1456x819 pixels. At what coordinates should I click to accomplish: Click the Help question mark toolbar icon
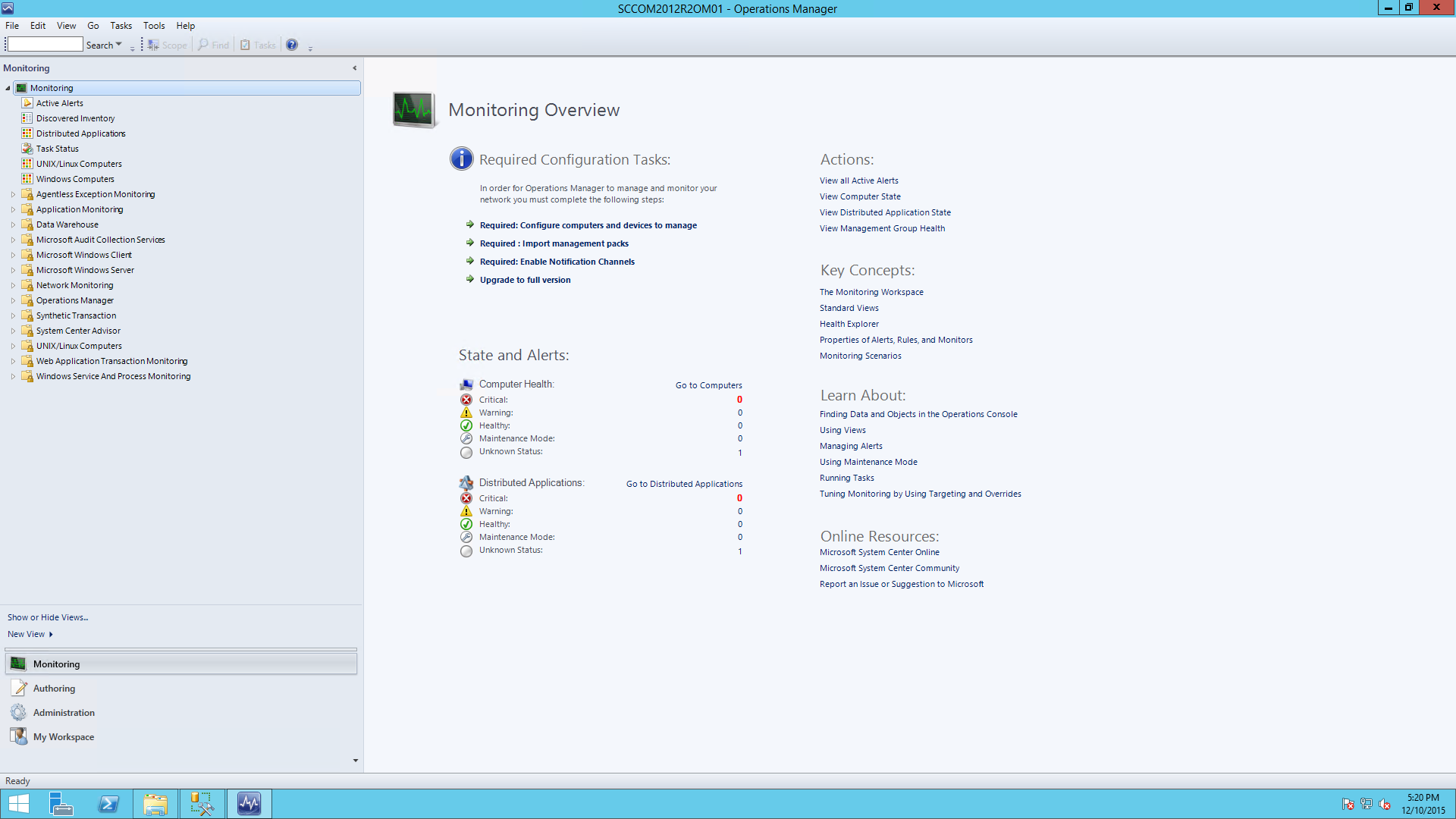pos(291,44)
